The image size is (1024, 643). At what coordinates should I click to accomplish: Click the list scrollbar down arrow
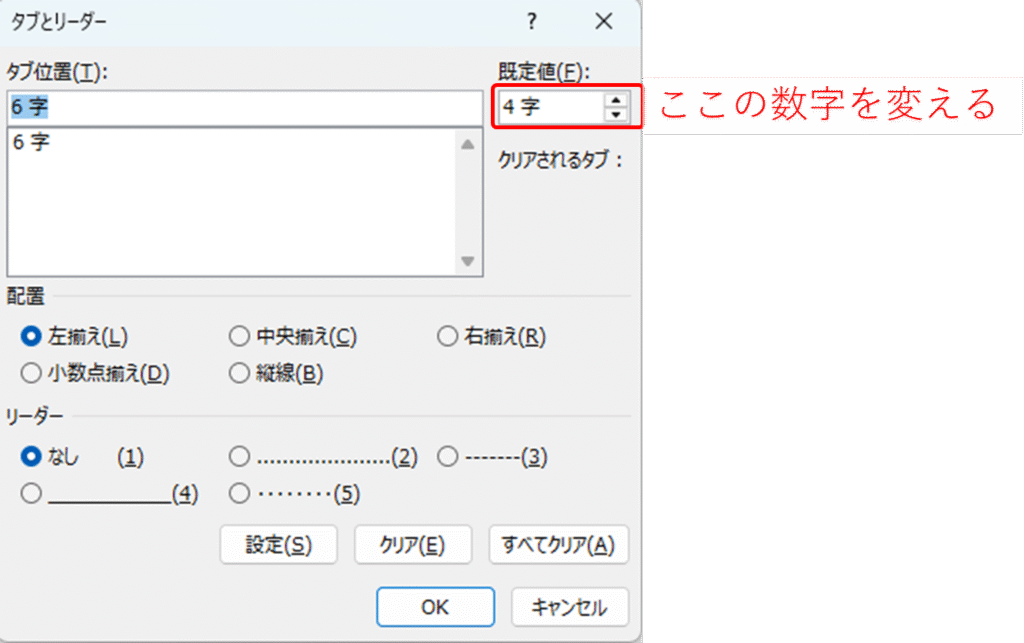(467, 261)
